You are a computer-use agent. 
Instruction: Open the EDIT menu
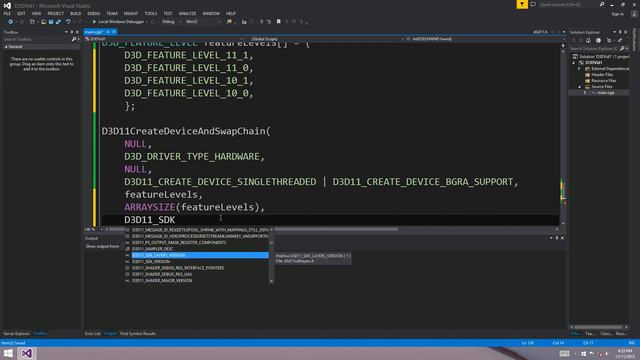tap(21, 13)
